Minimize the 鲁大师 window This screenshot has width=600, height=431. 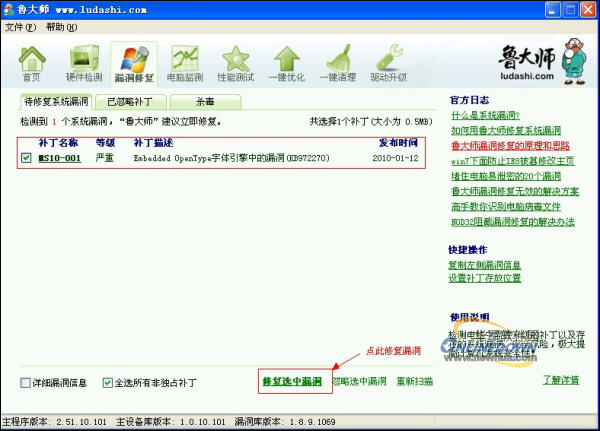(x=553, y=10)
